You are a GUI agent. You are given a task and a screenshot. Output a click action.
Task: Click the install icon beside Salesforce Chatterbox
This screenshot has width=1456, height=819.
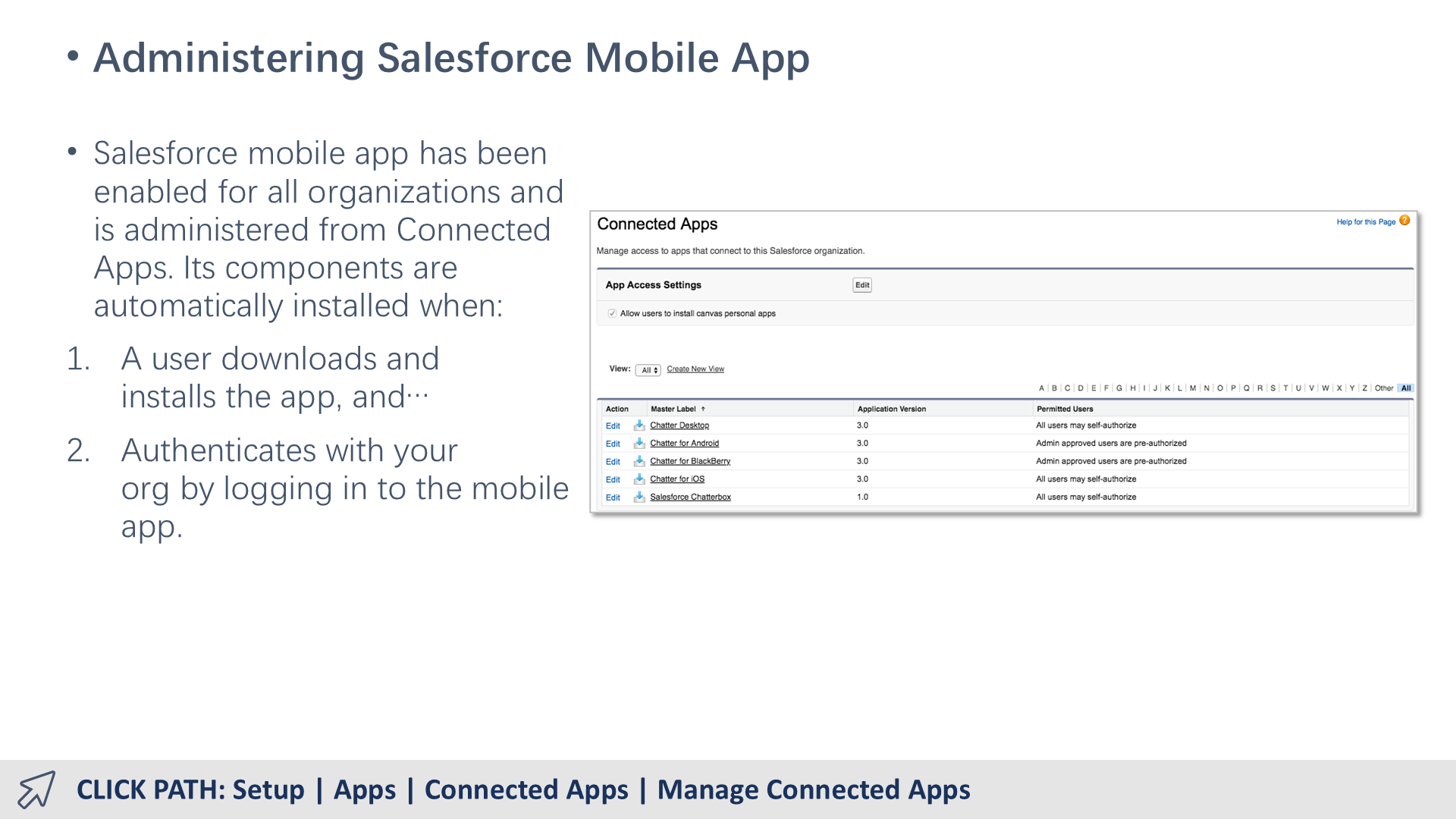[639, 497]
